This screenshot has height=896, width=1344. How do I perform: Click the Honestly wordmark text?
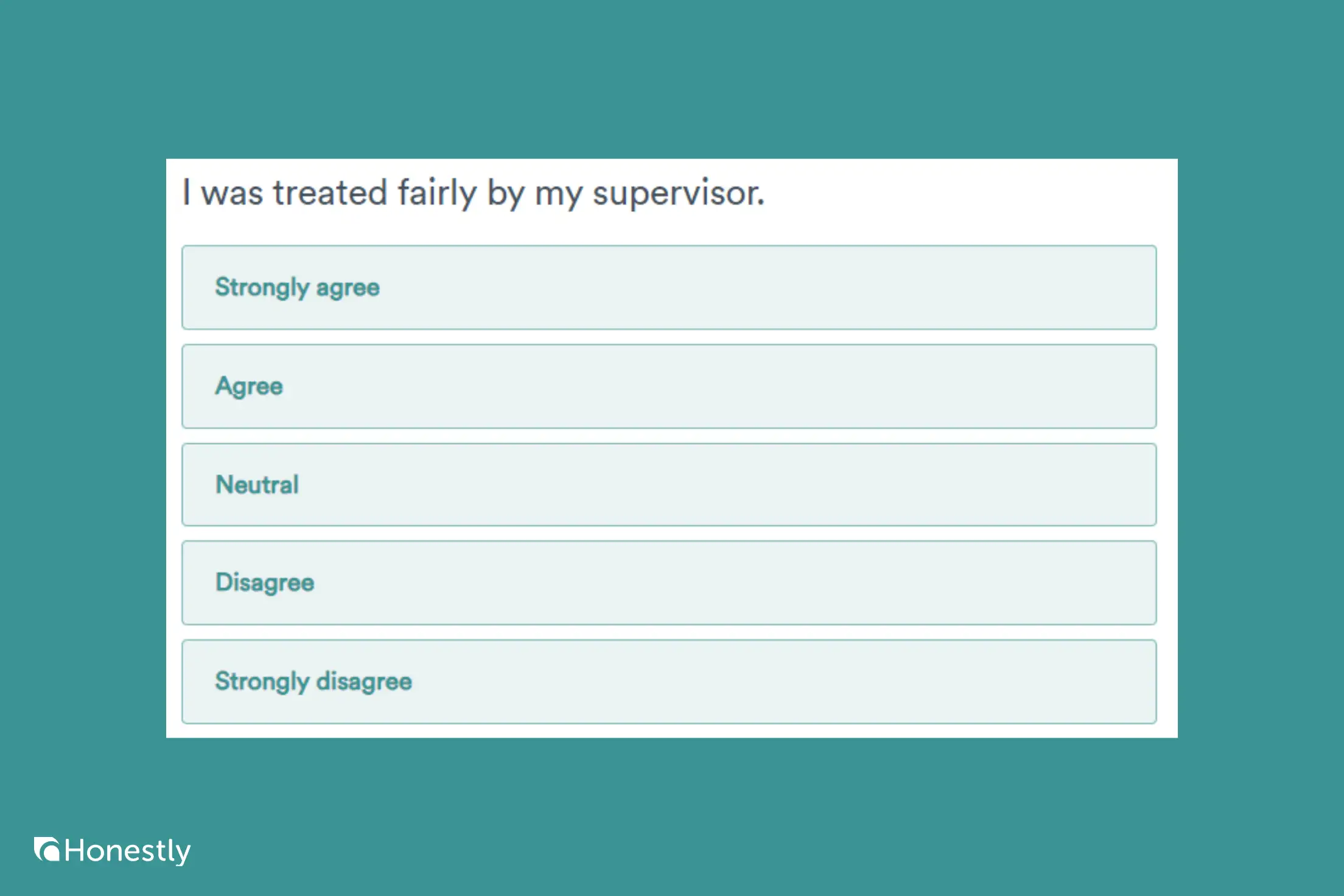(129, 850)
